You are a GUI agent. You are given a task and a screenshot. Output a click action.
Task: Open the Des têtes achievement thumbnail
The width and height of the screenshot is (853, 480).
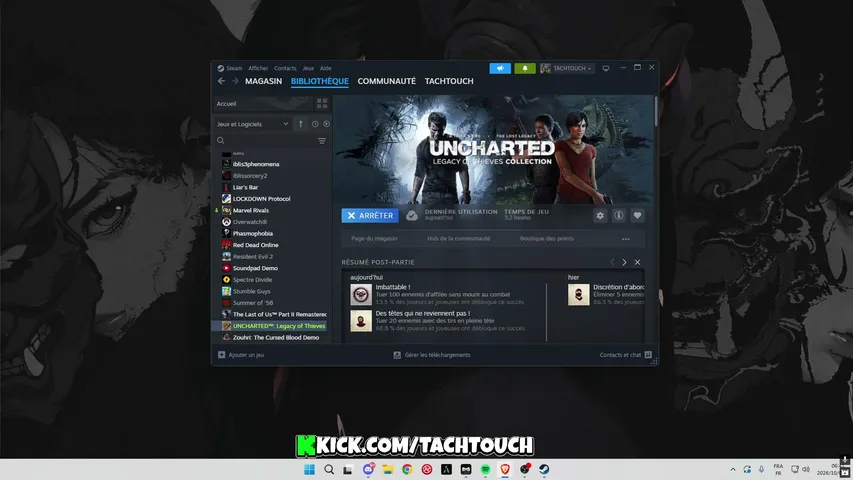(x=361, y=321)
